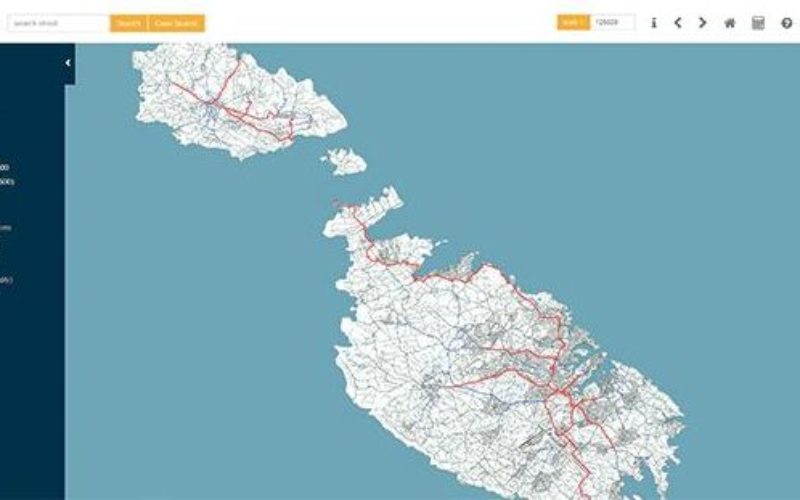800x500 pixels.
Task: Click the street search text field
Action: pos(58,23)
